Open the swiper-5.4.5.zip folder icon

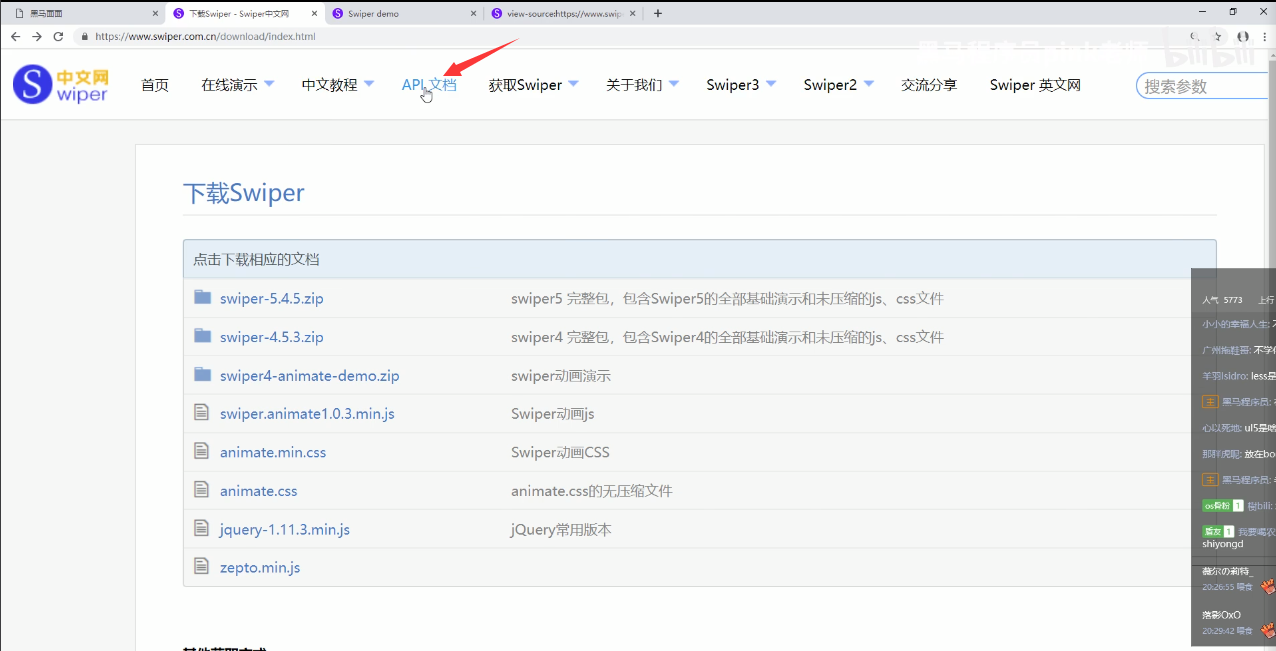pos(203,297)
